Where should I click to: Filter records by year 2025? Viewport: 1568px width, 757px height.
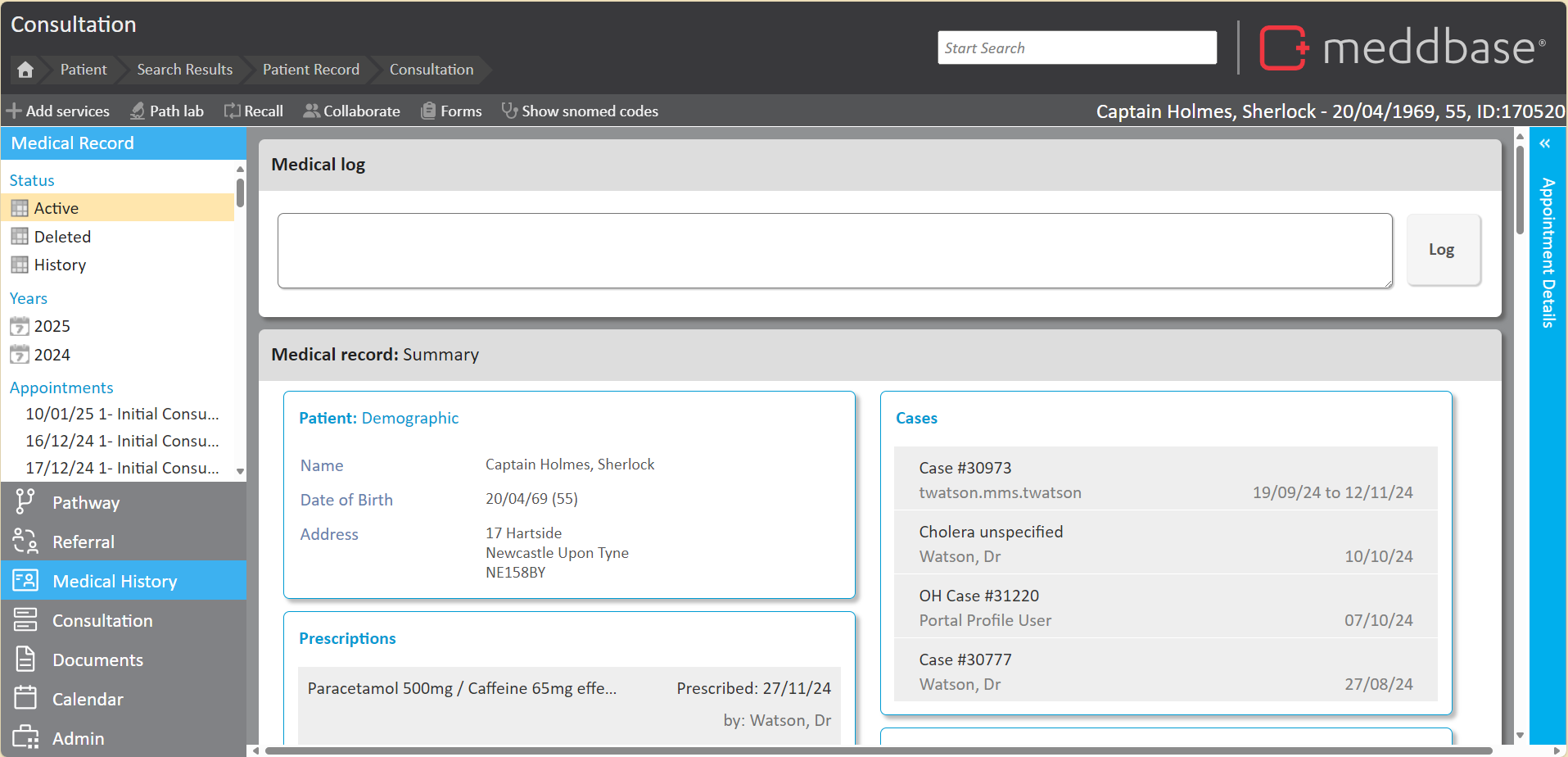[x=52, y=326]
